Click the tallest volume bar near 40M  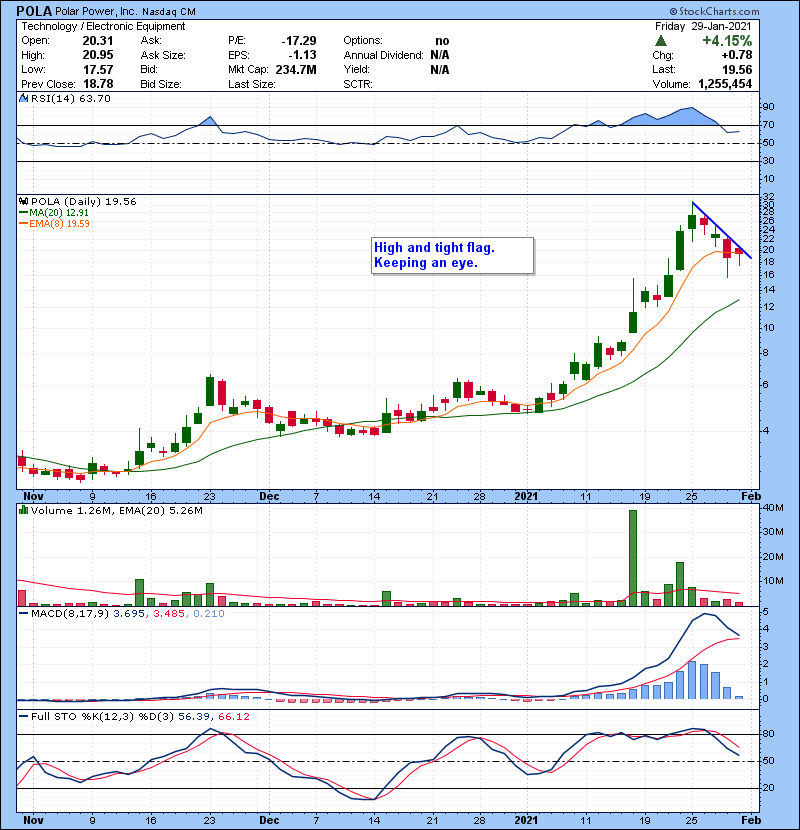[x=633, y=557]
